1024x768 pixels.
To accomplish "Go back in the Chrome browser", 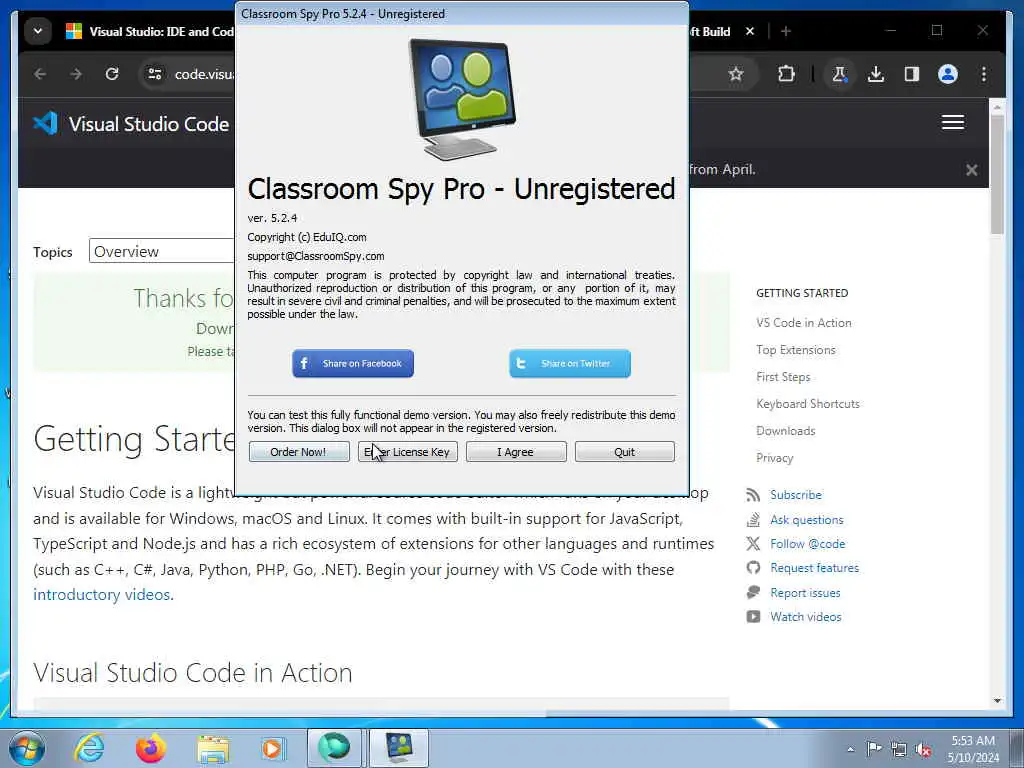I will 40,74.
